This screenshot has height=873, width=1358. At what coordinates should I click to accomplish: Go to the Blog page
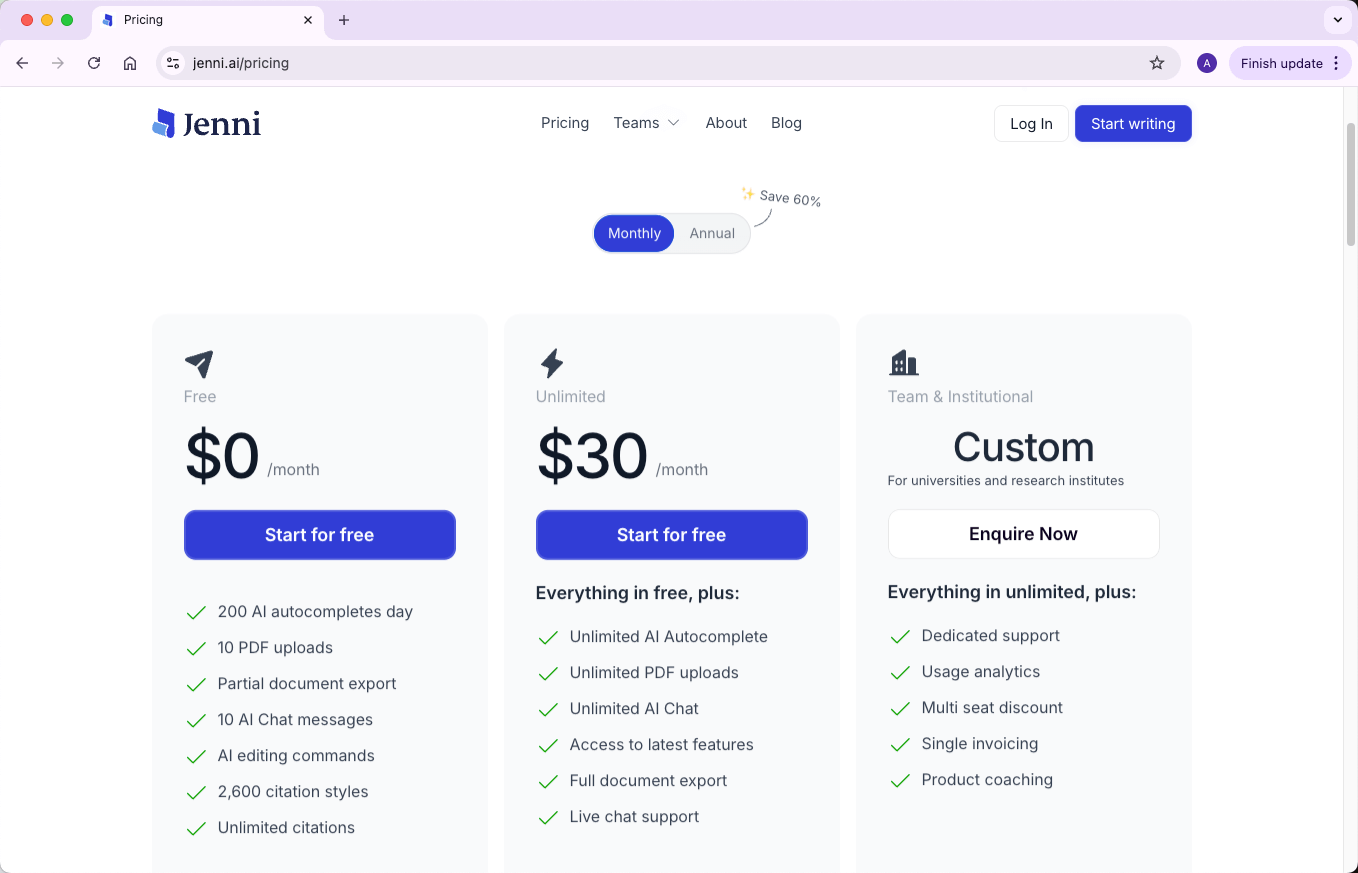pos(786,123)
